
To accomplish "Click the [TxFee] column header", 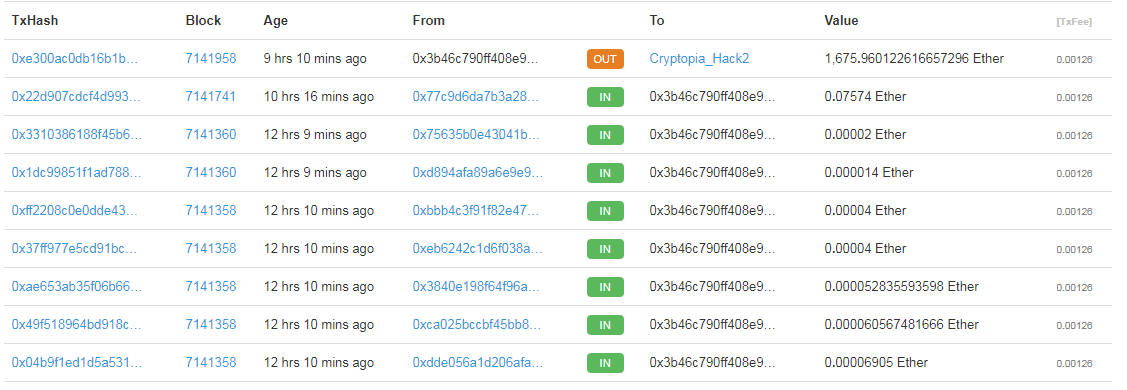I will click(x=1074, y=22).
